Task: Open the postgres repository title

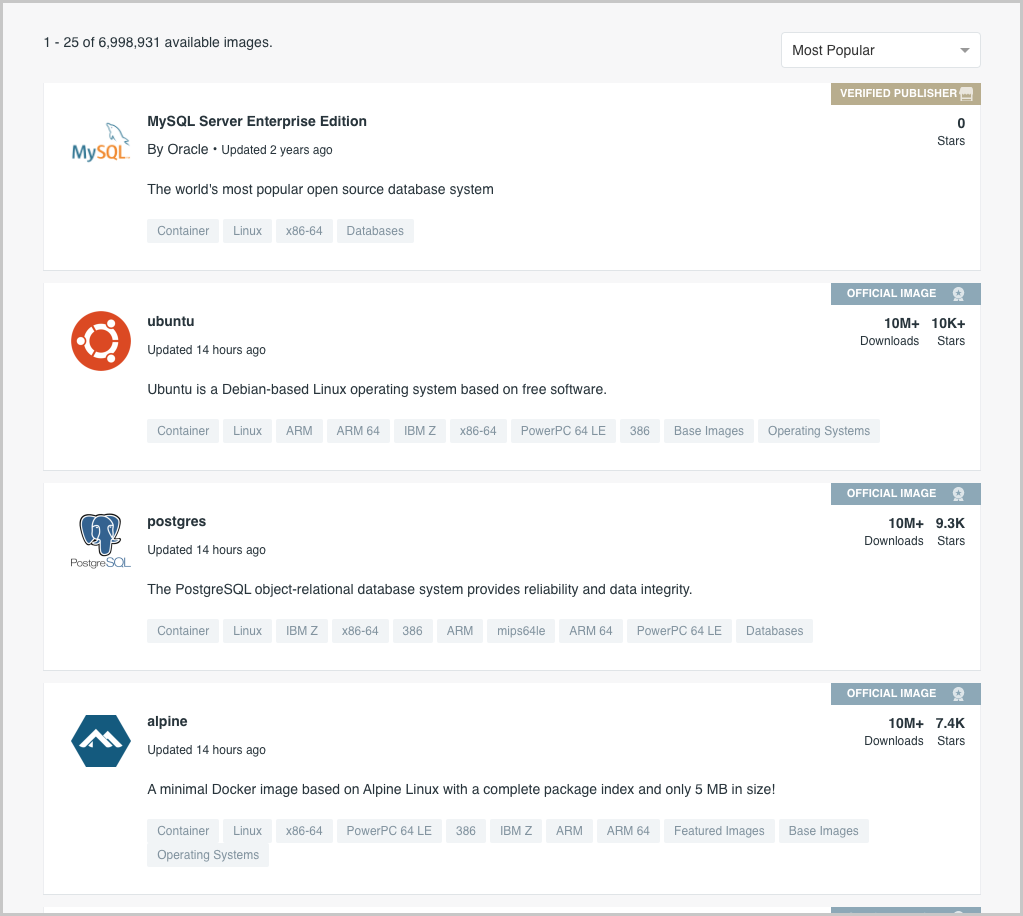Action: click(176, 521)
